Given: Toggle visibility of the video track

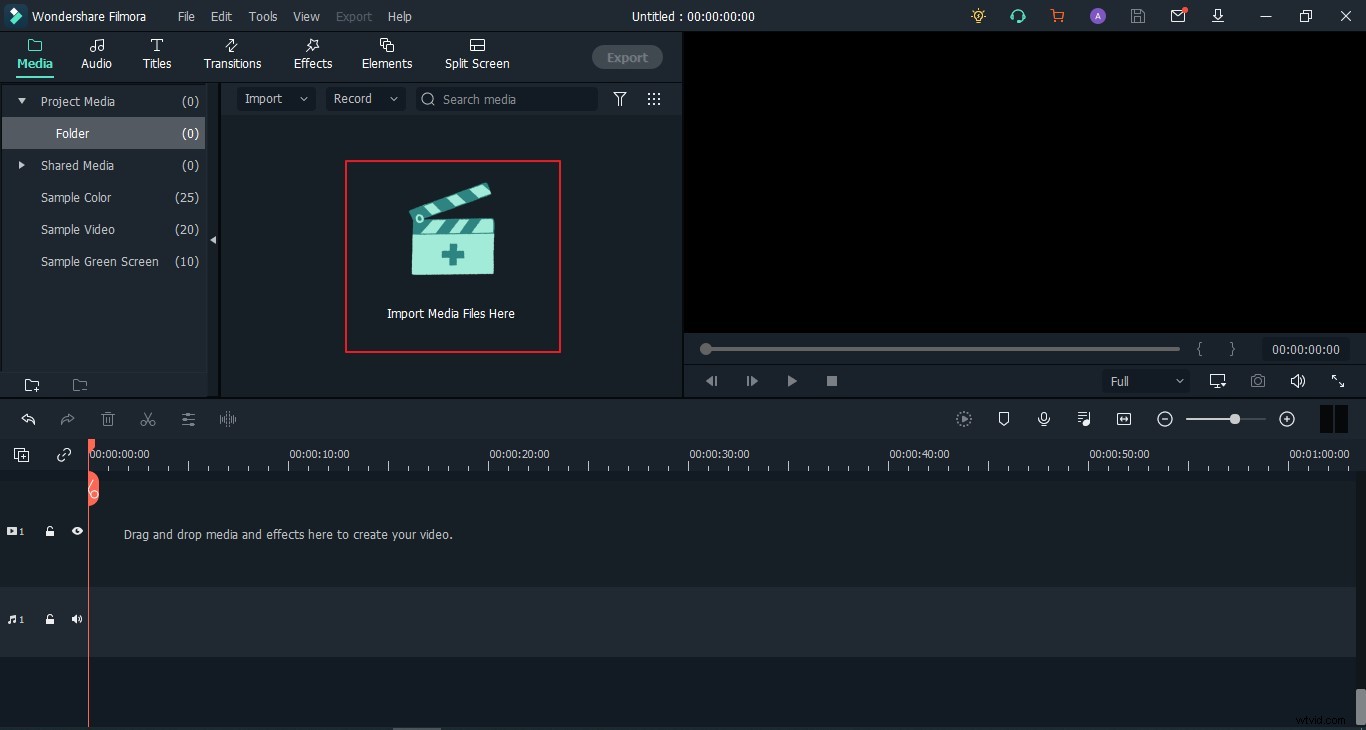Looking at the screenshot, I should [77, 532].
